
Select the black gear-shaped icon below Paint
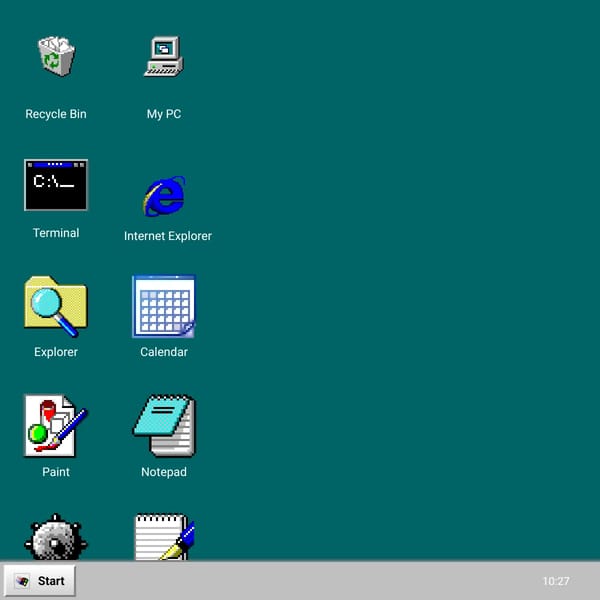click(56, 537)
